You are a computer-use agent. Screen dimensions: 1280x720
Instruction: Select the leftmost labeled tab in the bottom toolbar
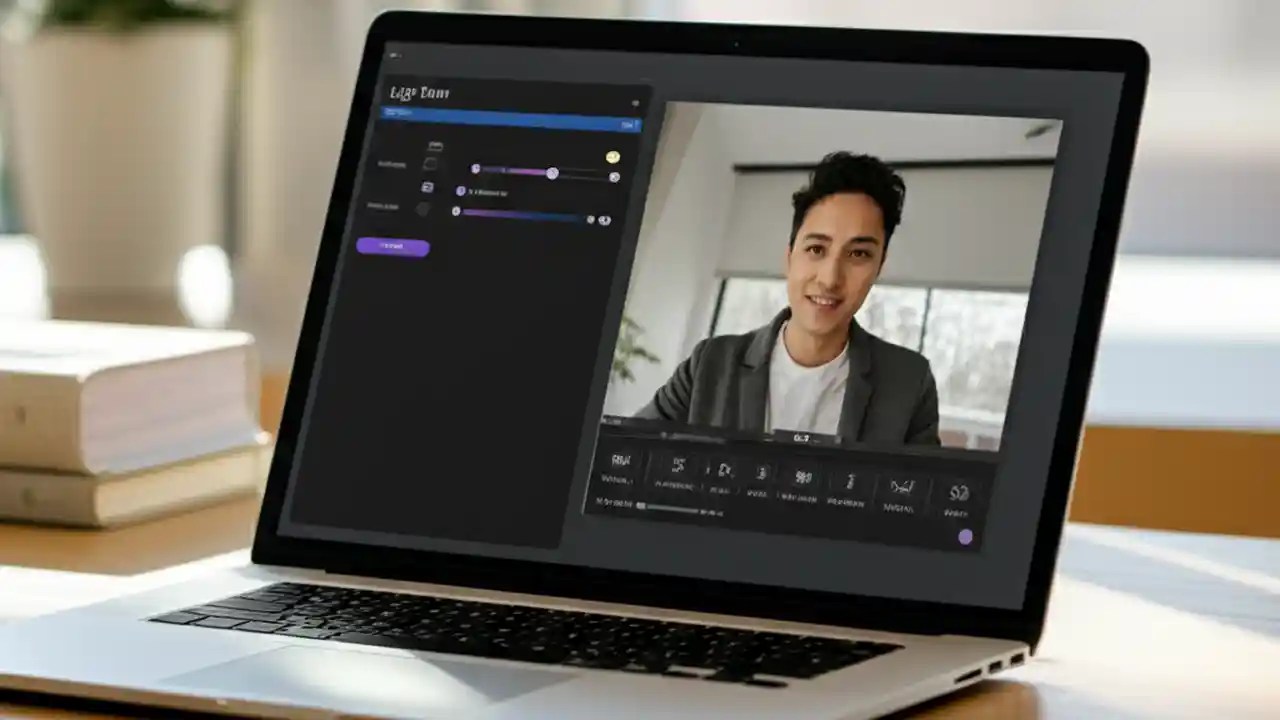616,477
